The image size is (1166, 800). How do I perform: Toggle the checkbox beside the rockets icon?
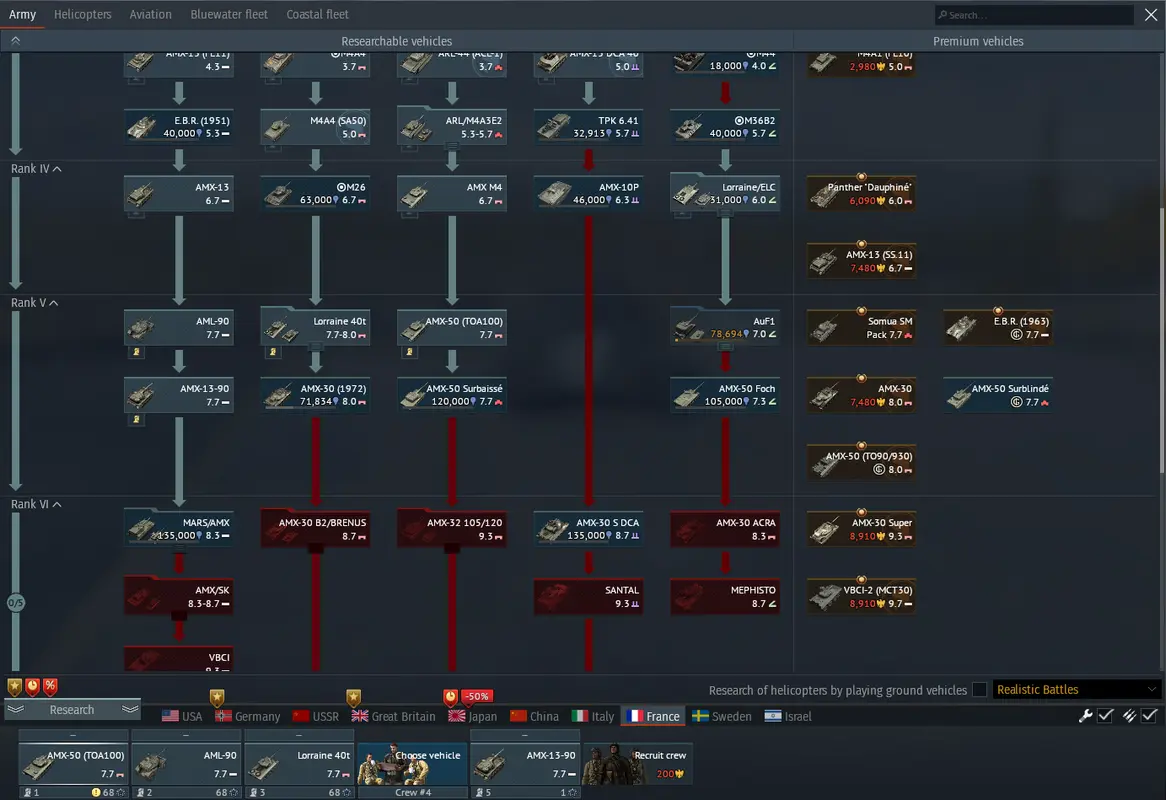[1150, 716]
